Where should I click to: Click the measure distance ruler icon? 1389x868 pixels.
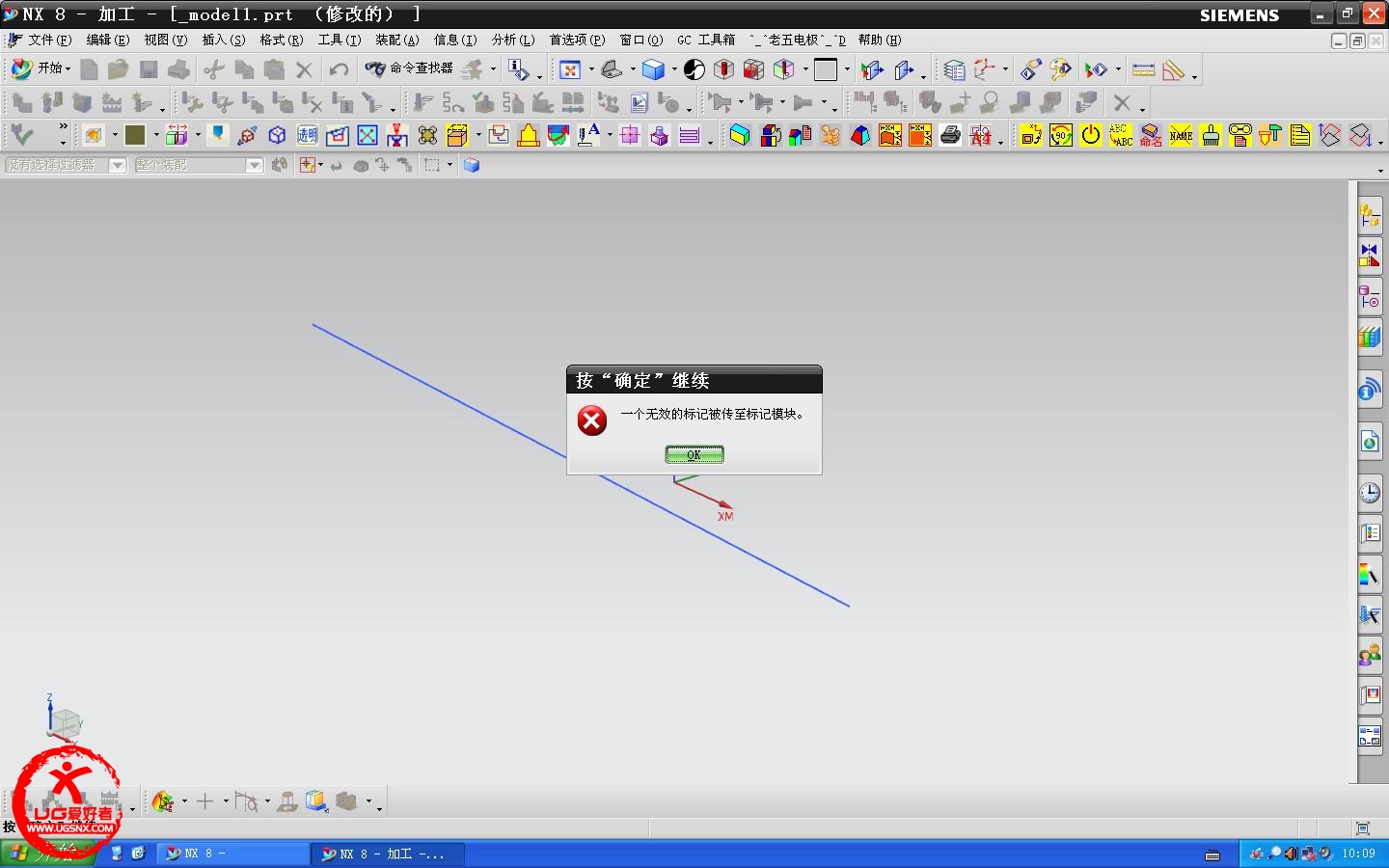(x=1143, y=69)
